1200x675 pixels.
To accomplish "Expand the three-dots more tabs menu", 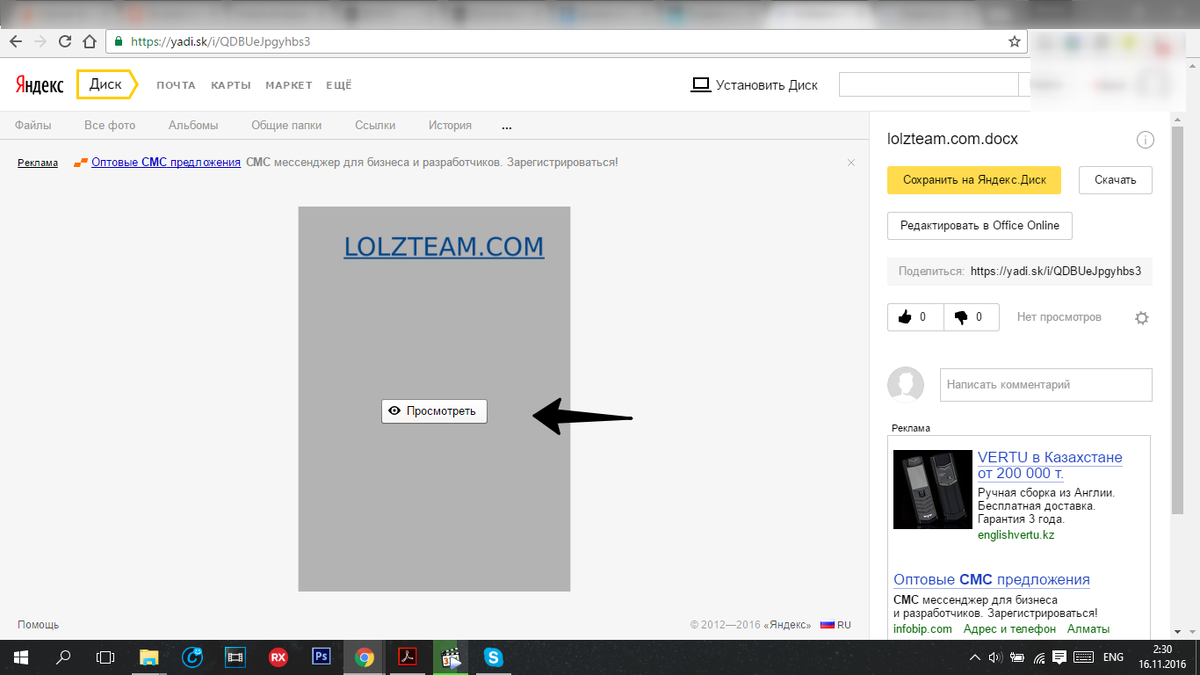I will click(507, 127).
